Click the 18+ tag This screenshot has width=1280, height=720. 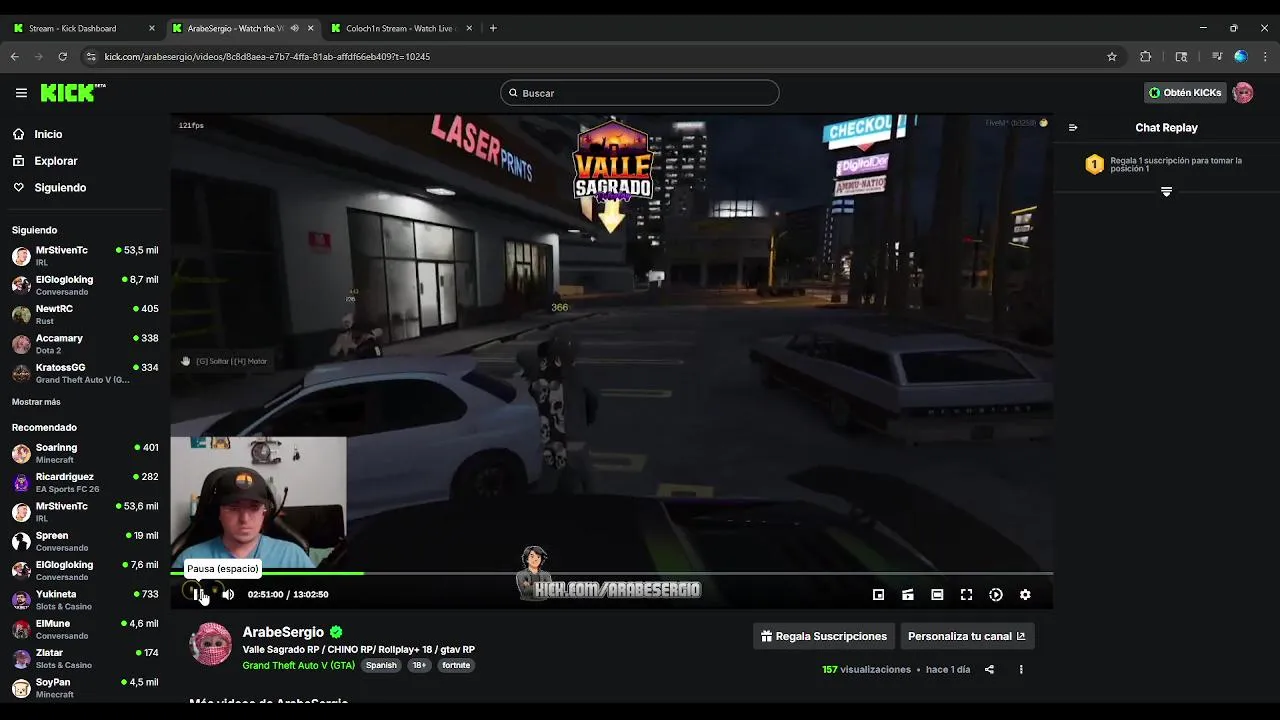pos(419,665)
